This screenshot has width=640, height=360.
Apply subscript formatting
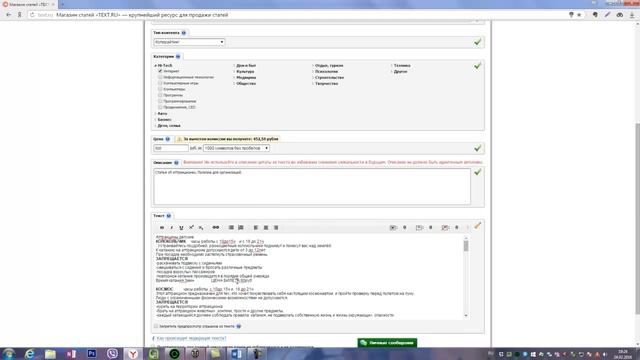201,227
